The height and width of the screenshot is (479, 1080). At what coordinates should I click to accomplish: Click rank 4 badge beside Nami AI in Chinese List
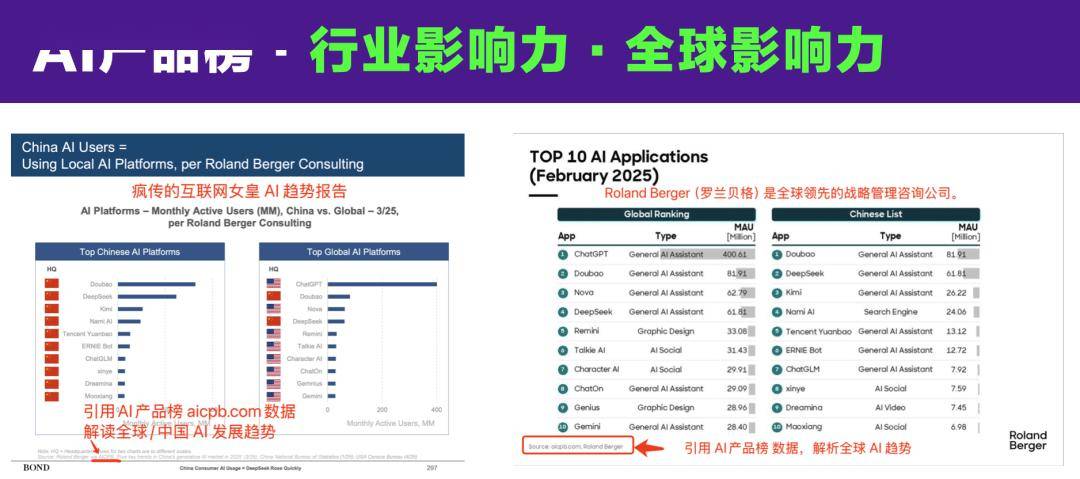pyautogui.click(x=777, y=312)
